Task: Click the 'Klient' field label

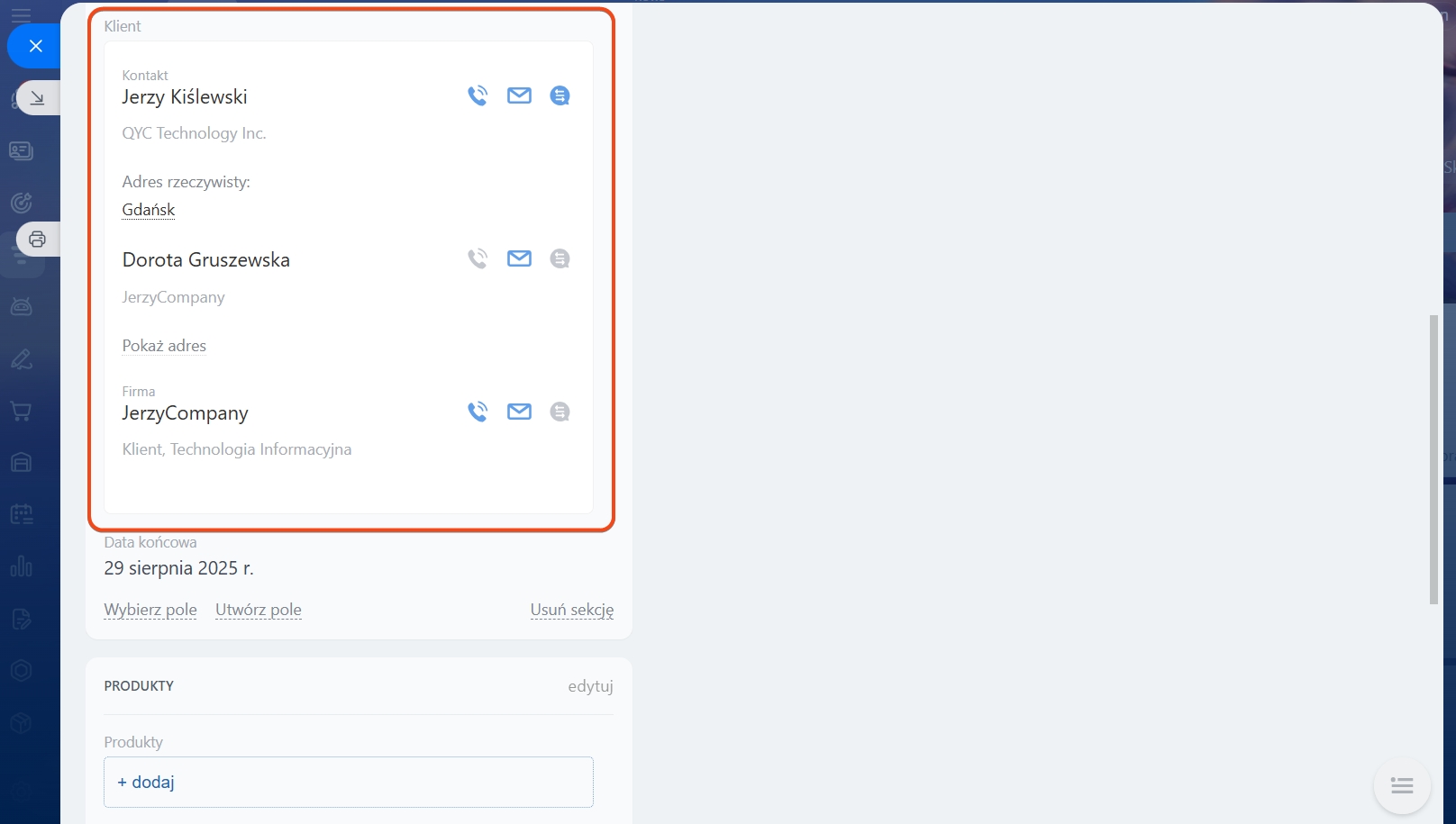Action: 123,26
